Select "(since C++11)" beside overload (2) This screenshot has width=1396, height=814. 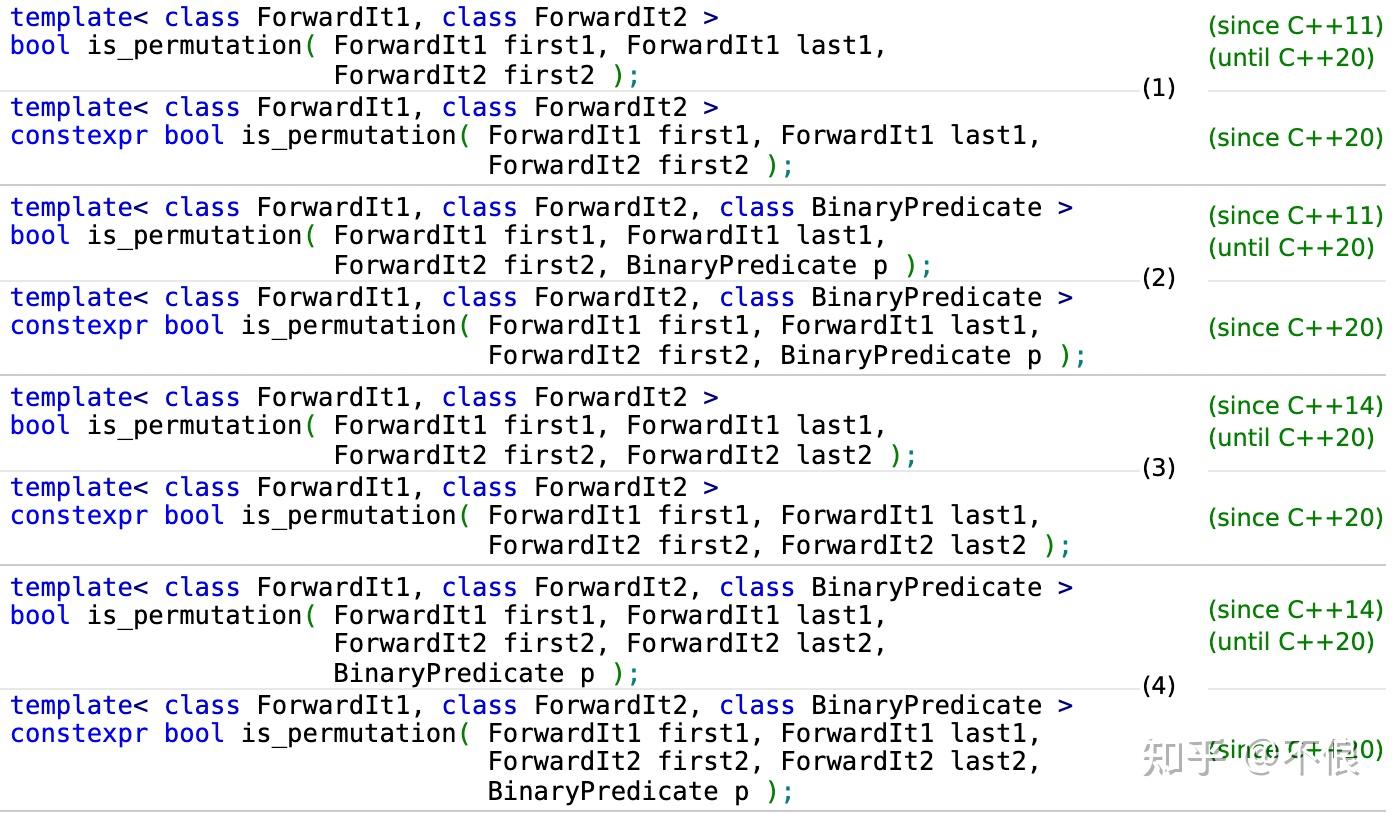coord(1296,216)
